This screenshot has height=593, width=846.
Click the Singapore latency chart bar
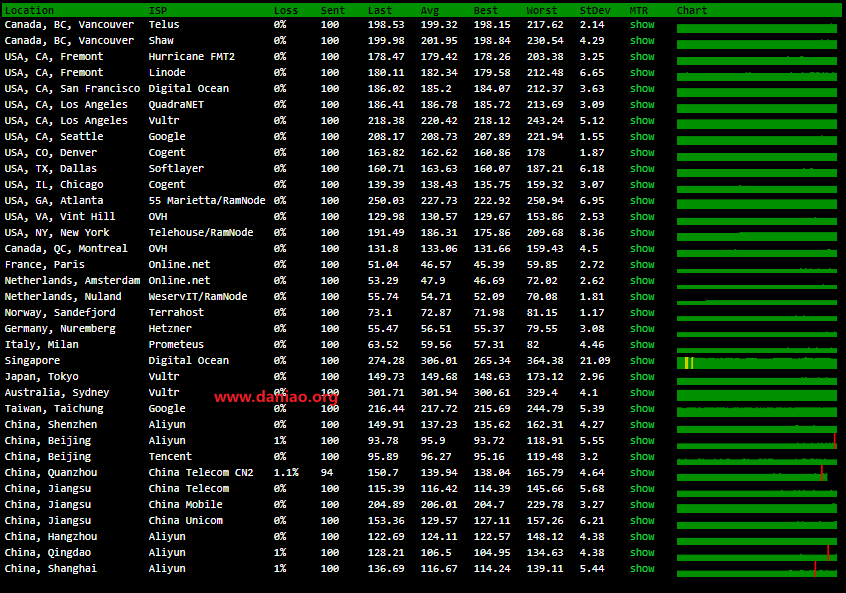(757, 363)
